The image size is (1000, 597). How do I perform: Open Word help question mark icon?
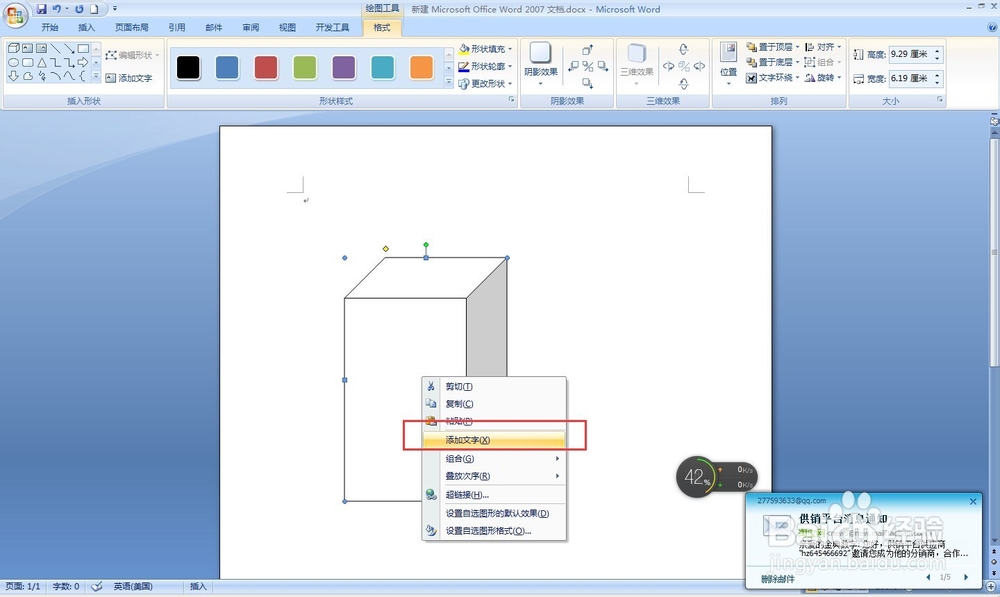tap(992, 27)
